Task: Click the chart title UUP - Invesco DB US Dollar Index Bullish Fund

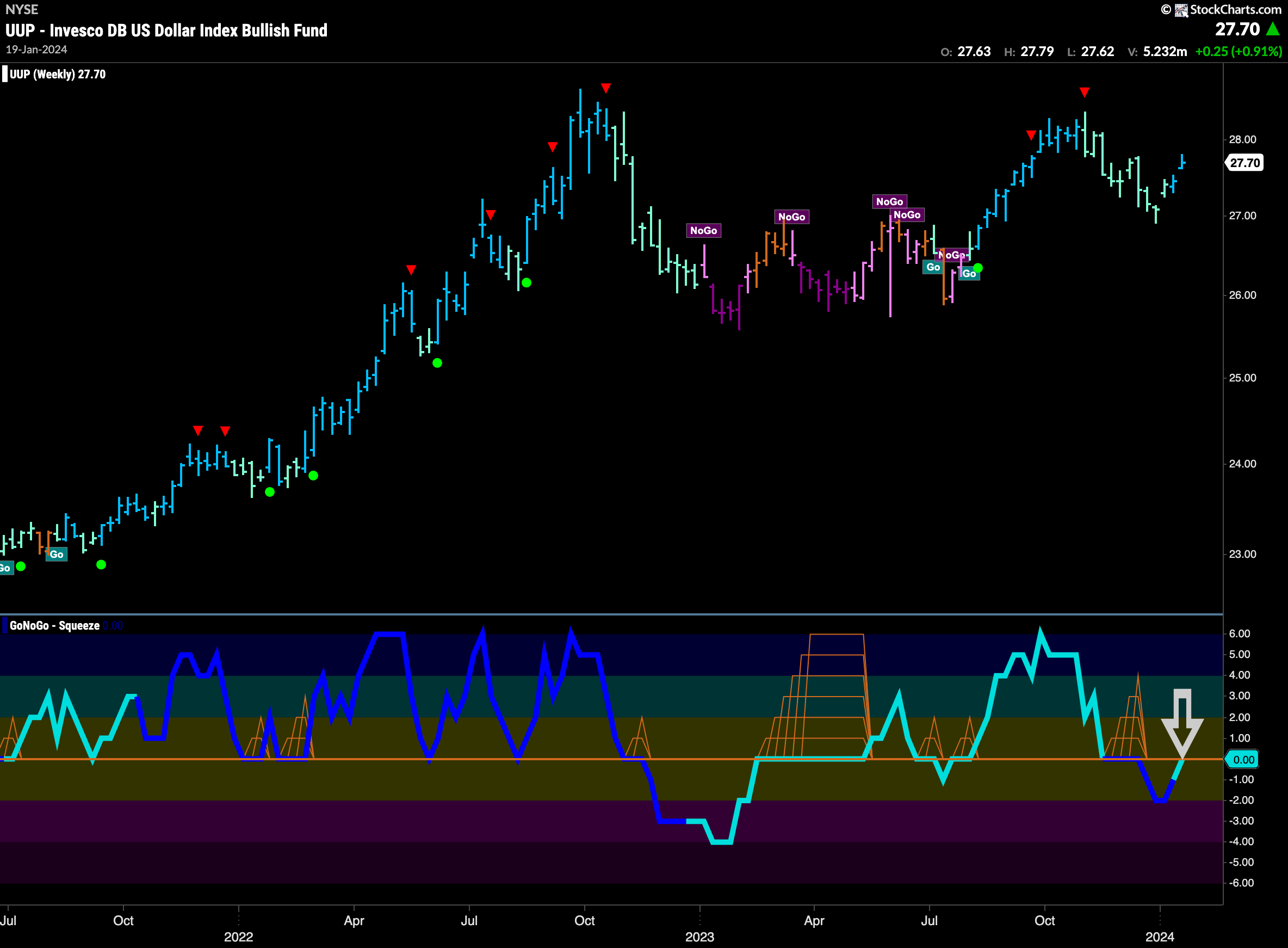Action: 166,30
